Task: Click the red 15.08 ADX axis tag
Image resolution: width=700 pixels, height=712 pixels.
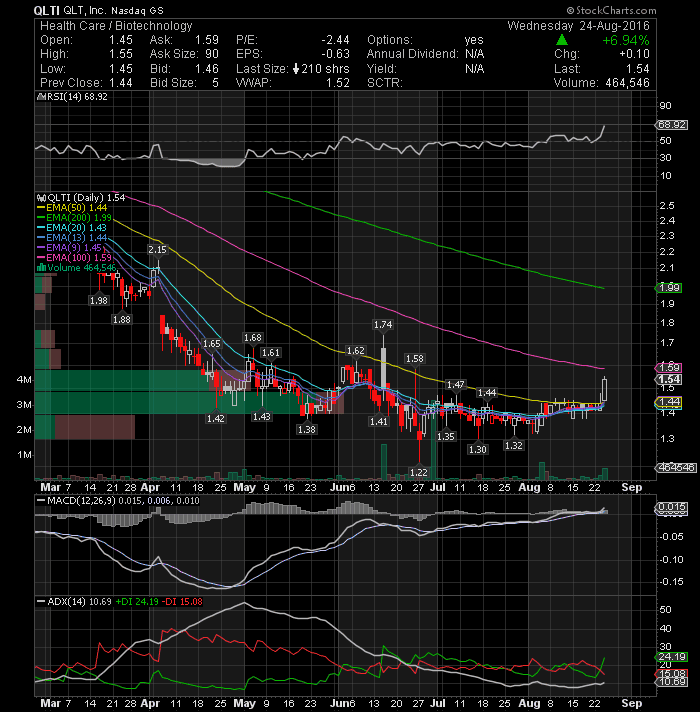Action: (672, 673)
